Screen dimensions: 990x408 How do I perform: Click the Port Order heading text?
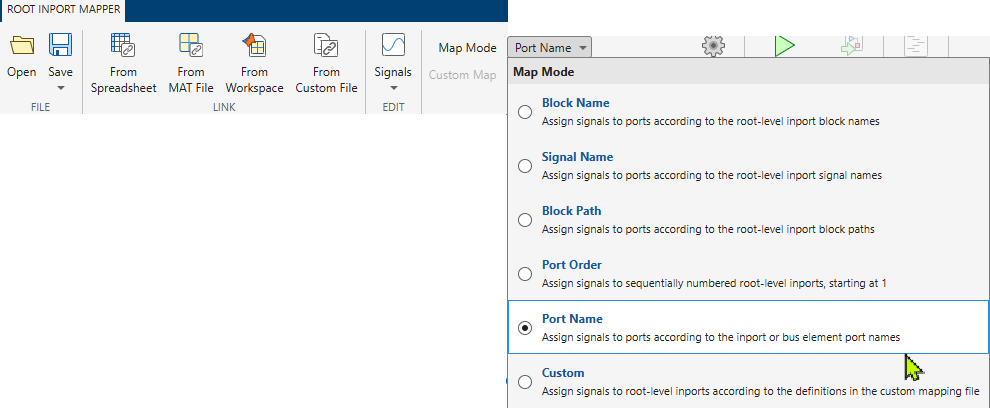(x=572, y=265)
